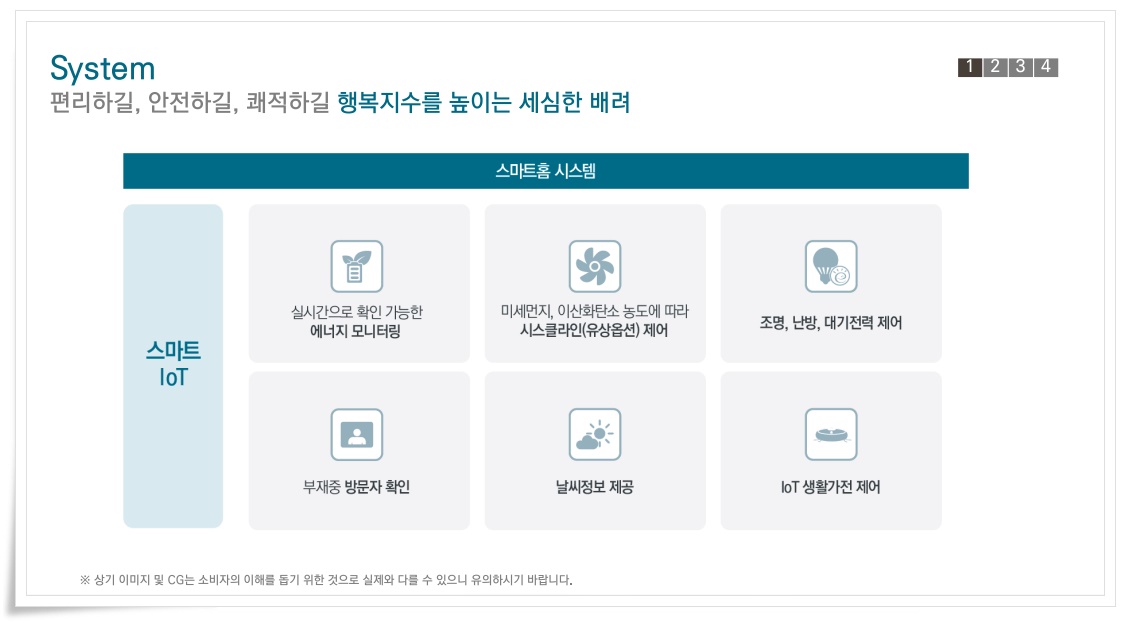Click the System heading

coord(103,69)
